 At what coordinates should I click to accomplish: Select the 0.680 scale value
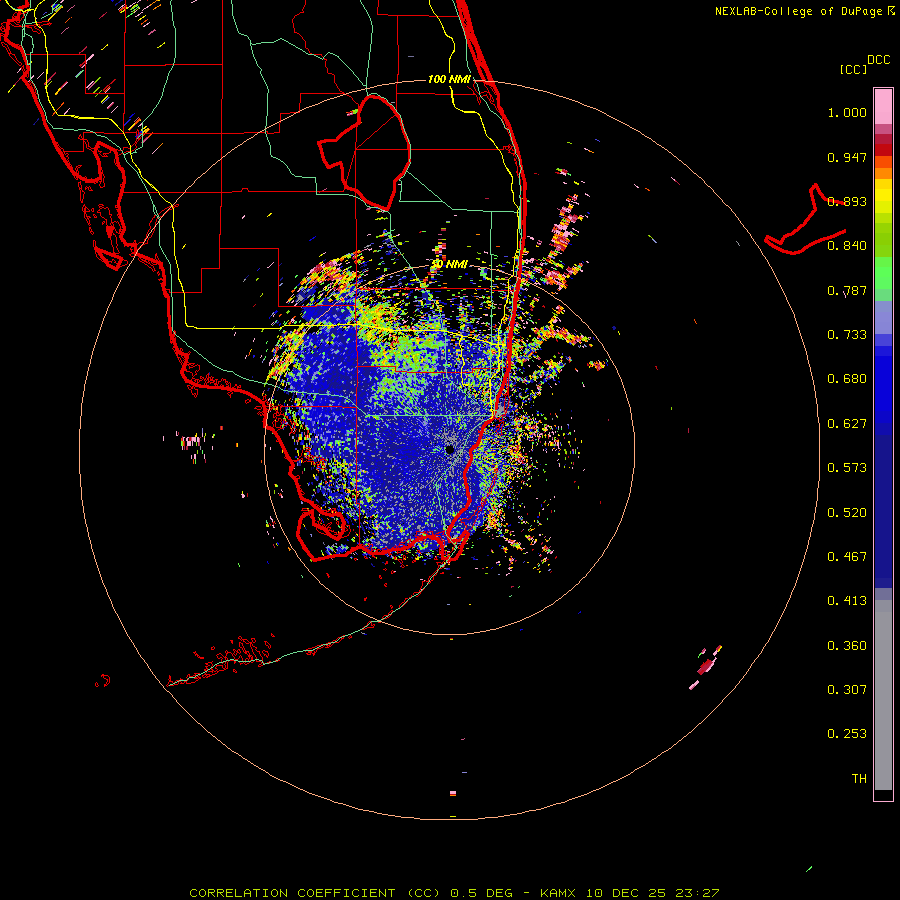[847, 379]
